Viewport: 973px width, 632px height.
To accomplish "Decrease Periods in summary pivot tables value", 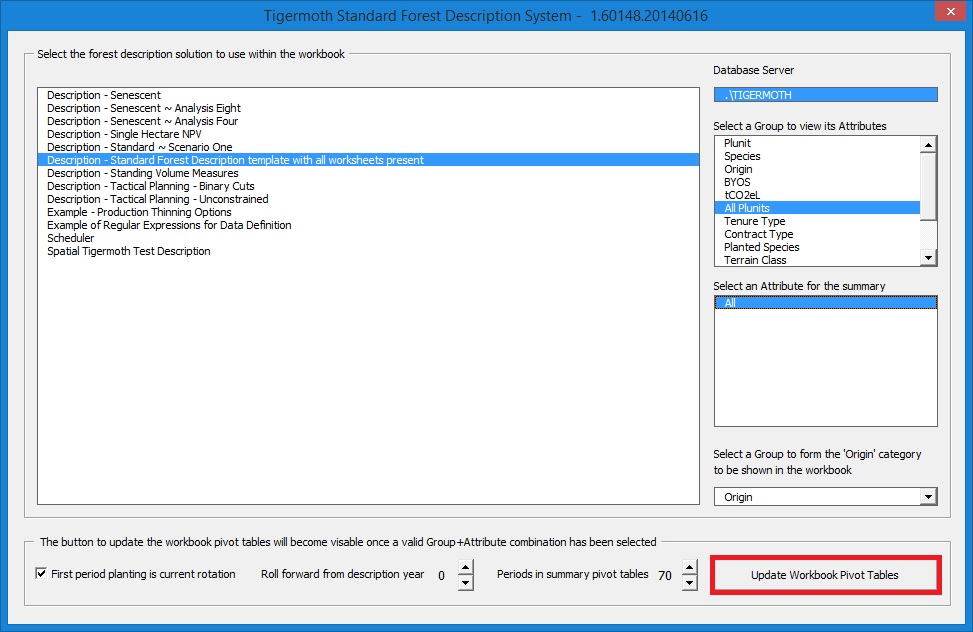I will (689, 582).
